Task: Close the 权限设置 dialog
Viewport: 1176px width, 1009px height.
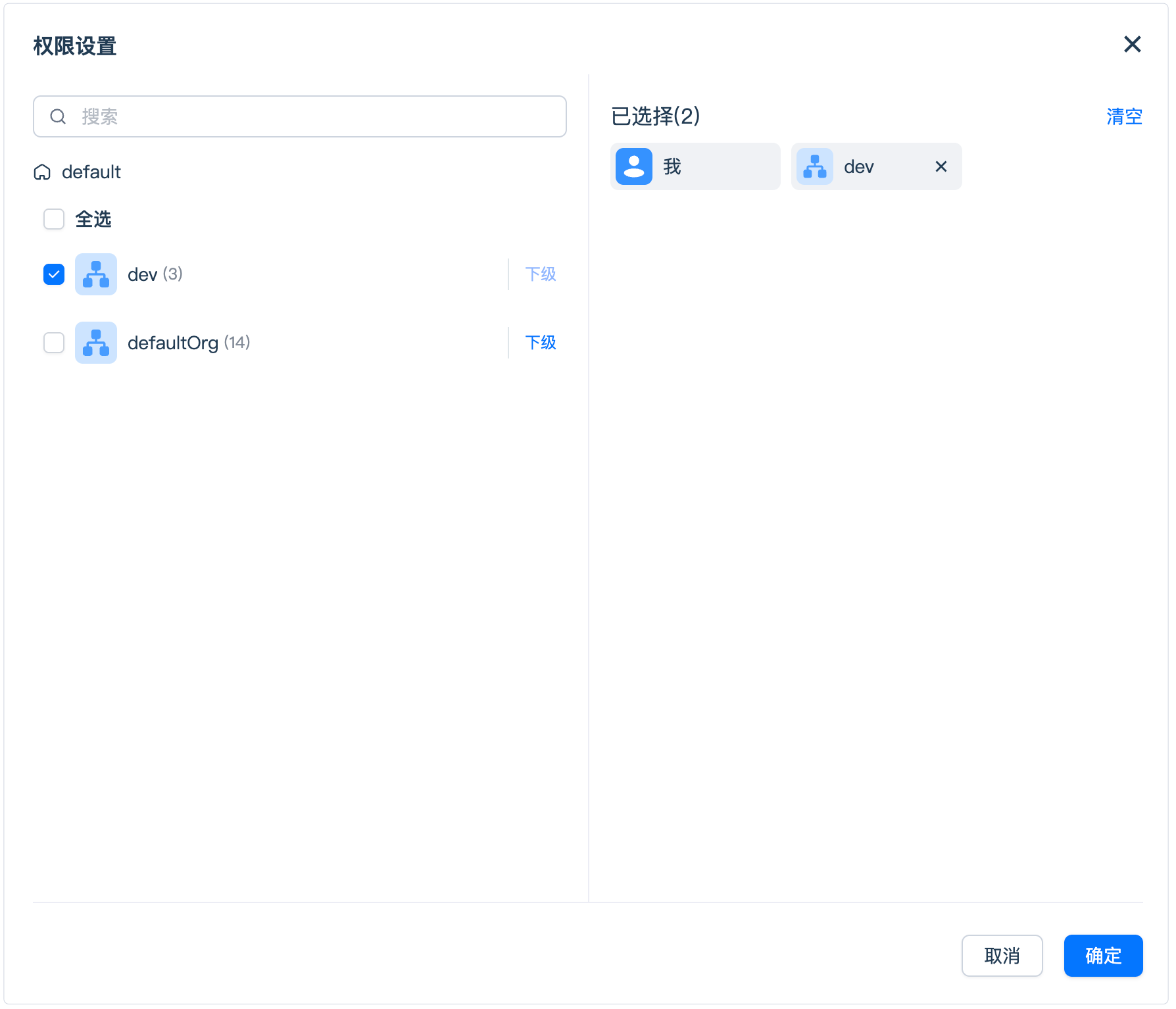Action: (1132, 44)
